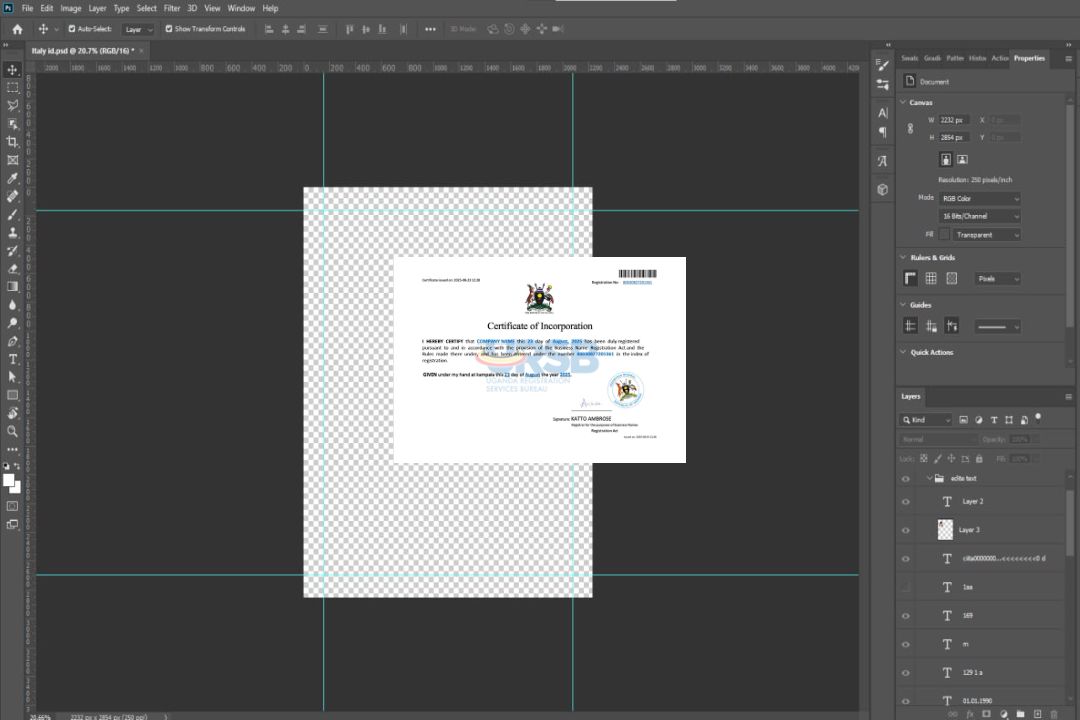The height and width of the screenshot is (720, 1080).
Task: Collapse the Rulers & Grids section
Action: (x=904, y=258)
